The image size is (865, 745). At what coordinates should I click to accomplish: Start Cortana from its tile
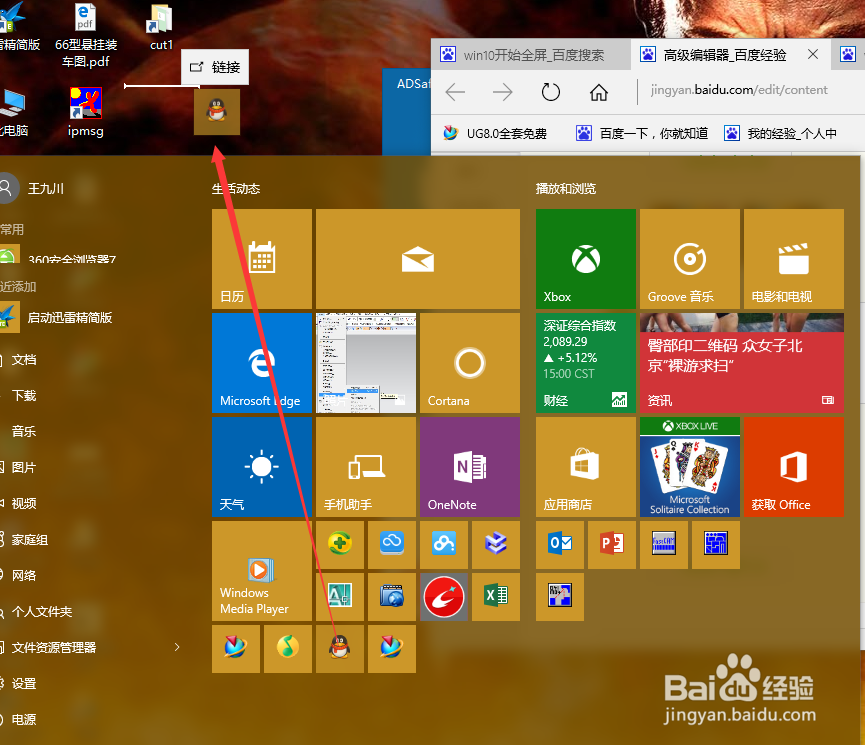[x=469, y=363]
